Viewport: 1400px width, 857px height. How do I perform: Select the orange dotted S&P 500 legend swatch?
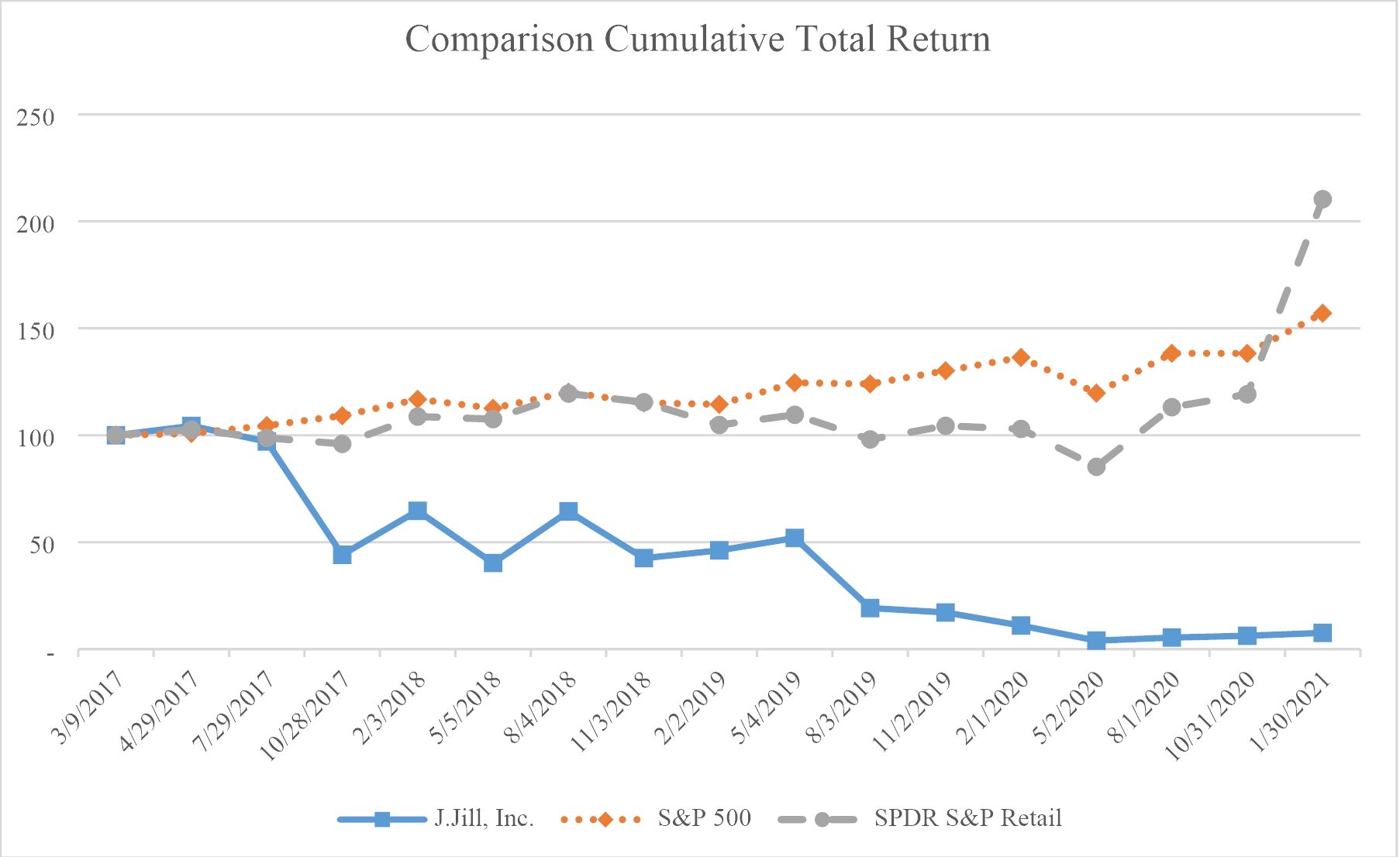click(x=602, y=819)
